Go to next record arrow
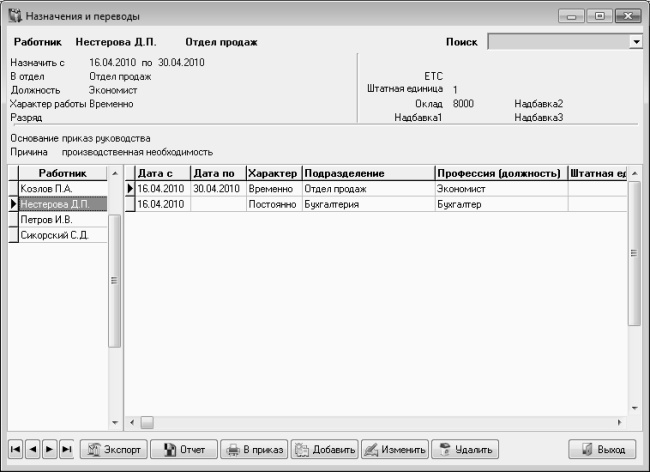The image size is (650, 472). pos(50,449)
